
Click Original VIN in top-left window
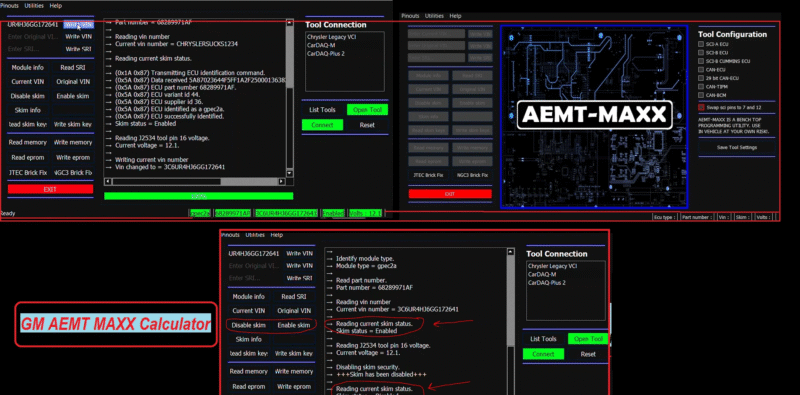coord(73,82)
